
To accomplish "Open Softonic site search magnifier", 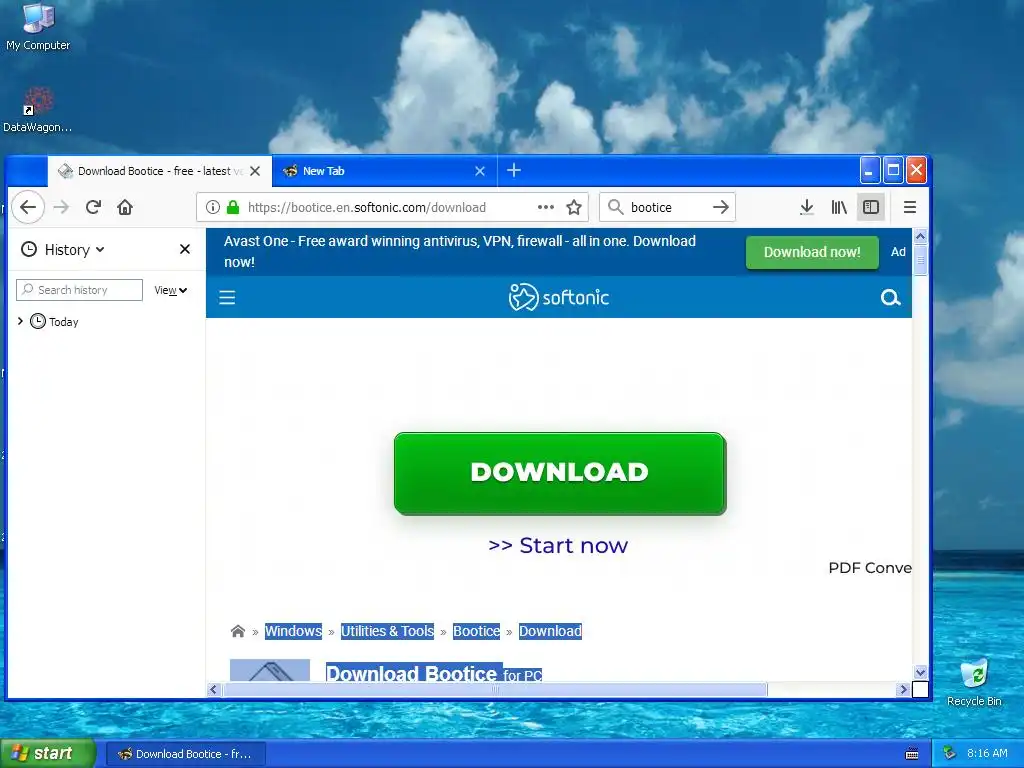I will (890, 298).
